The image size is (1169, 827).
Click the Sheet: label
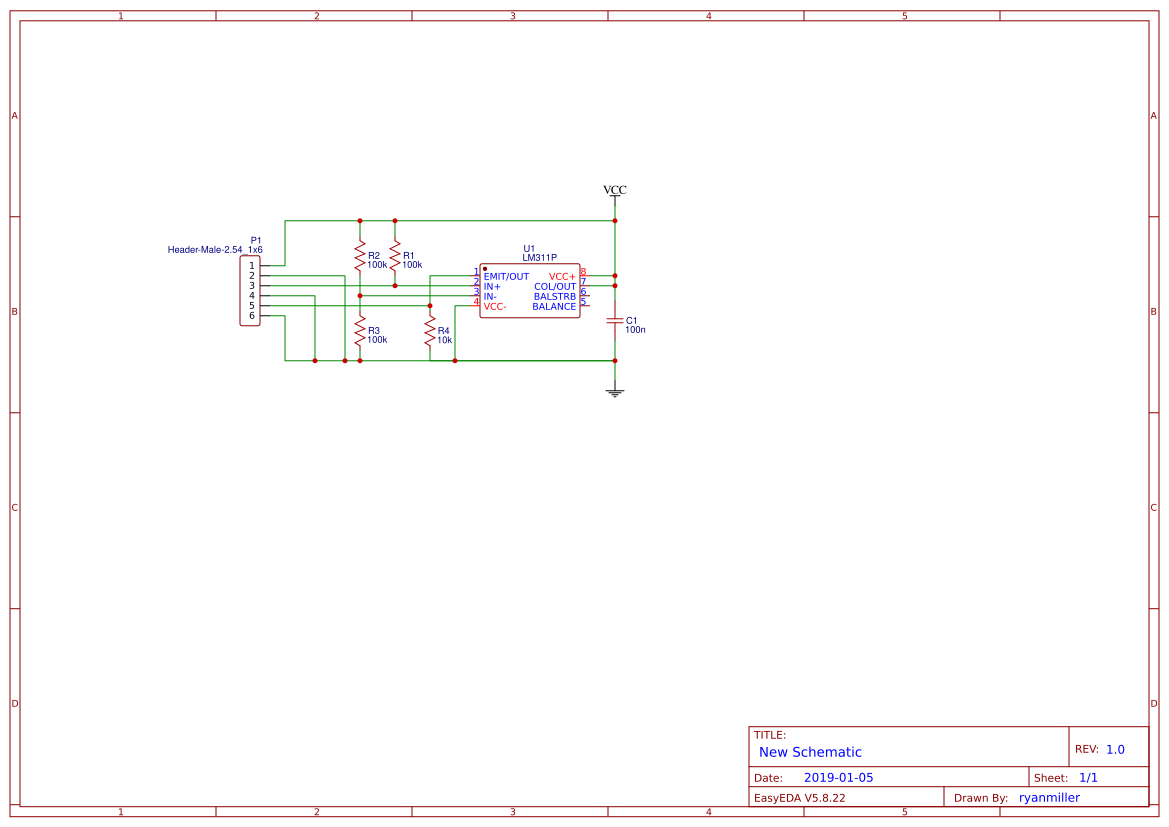[x=1050, y=778]
